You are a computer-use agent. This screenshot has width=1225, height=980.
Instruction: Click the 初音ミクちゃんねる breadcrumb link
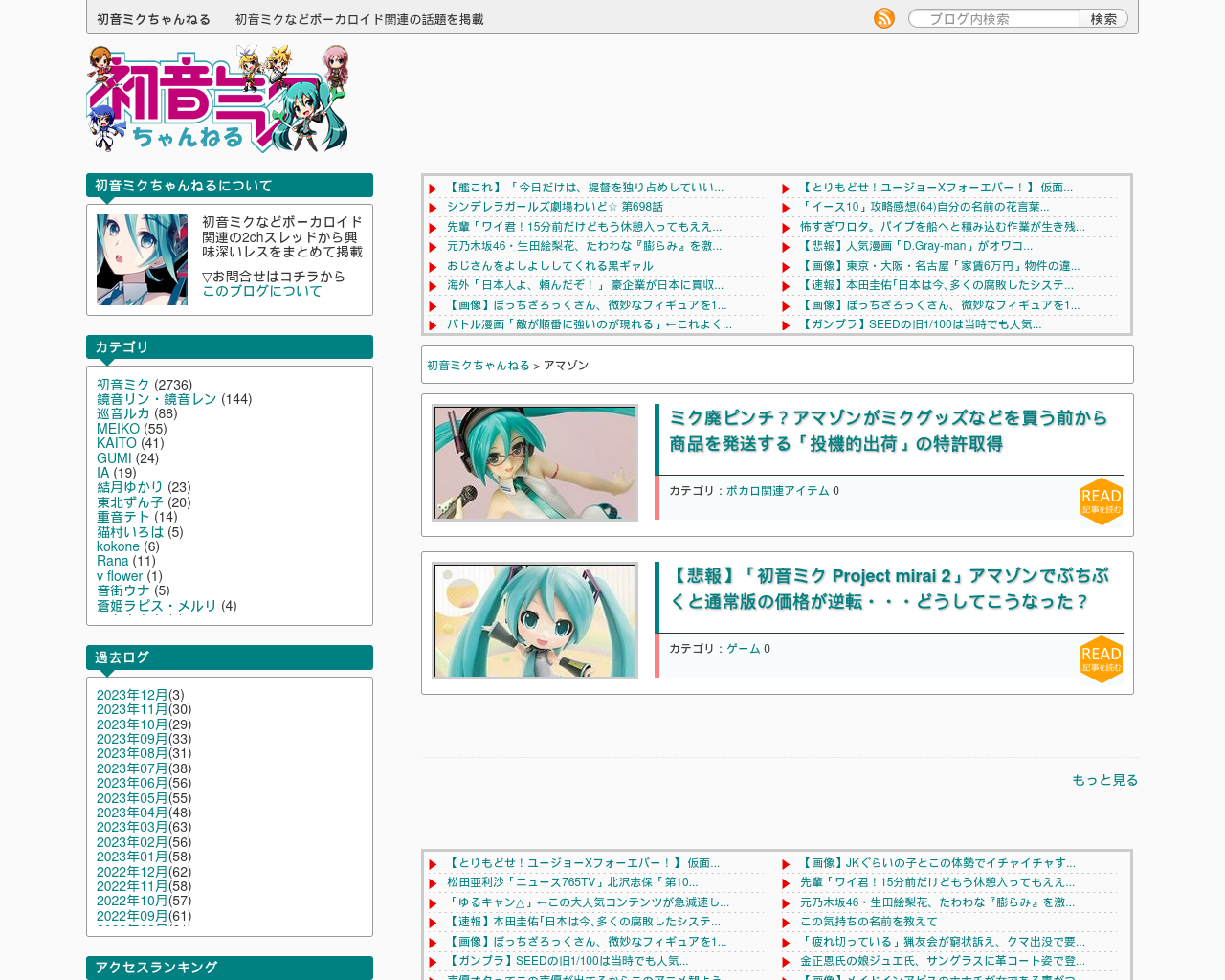pos(478,366)
